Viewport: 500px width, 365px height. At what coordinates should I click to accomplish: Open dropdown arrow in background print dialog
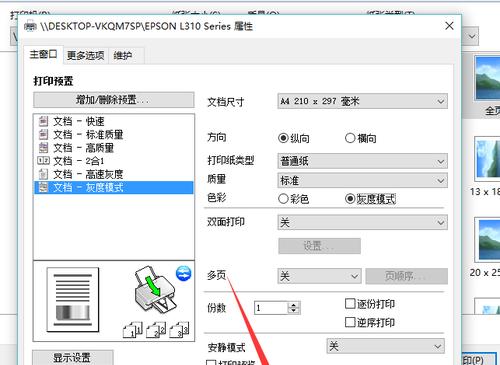(472, 36)
